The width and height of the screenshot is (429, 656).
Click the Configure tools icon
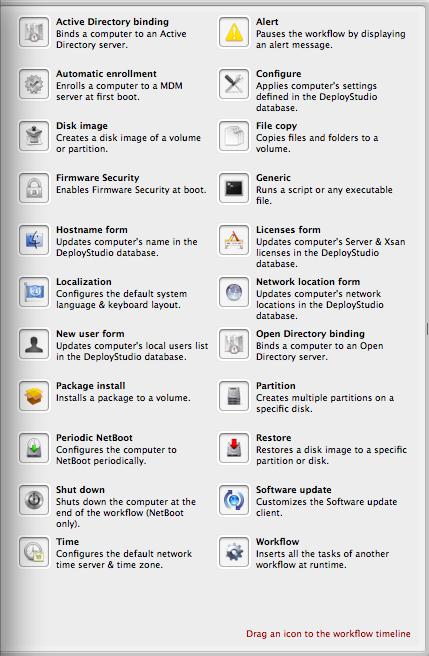(234, 84)
